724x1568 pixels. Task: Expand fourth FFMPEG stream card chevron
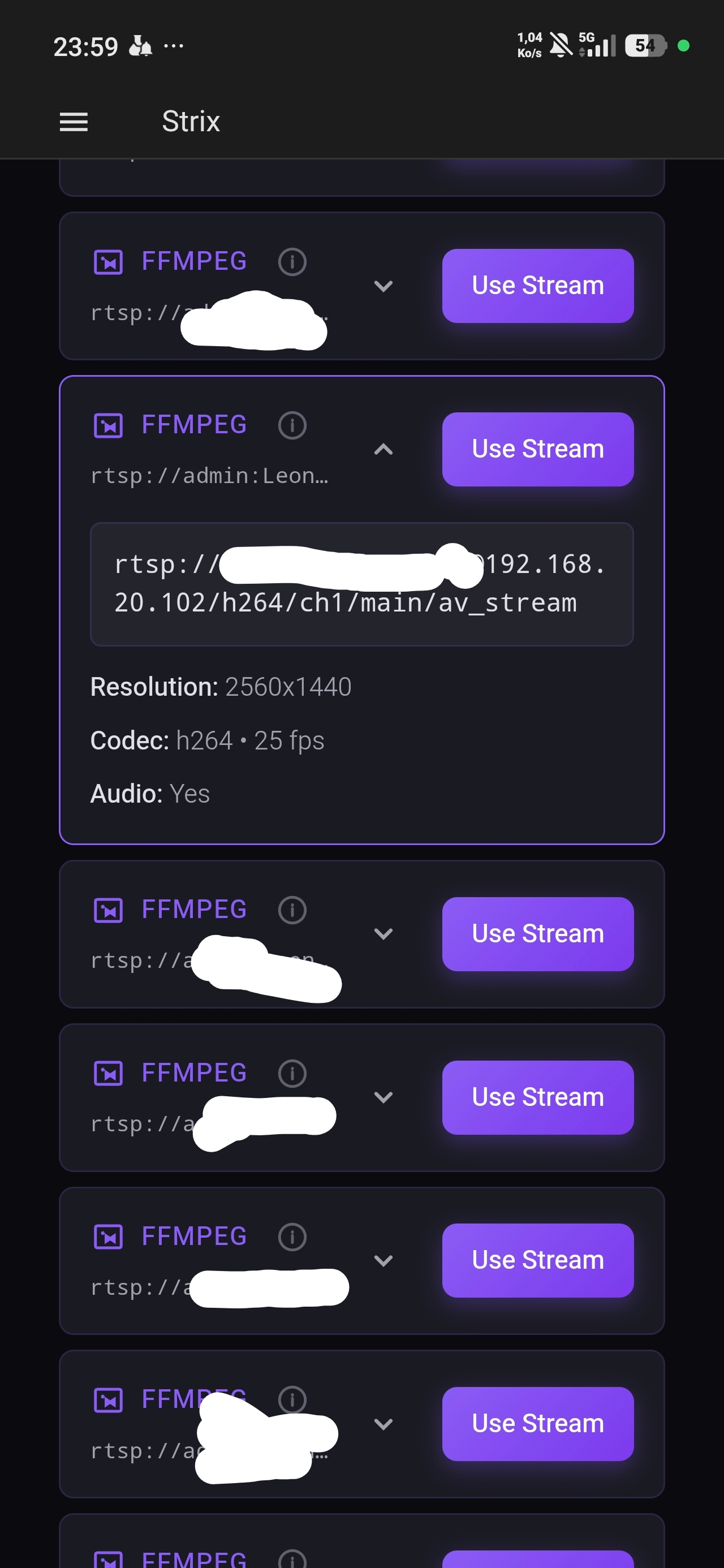pos(383,1097)
